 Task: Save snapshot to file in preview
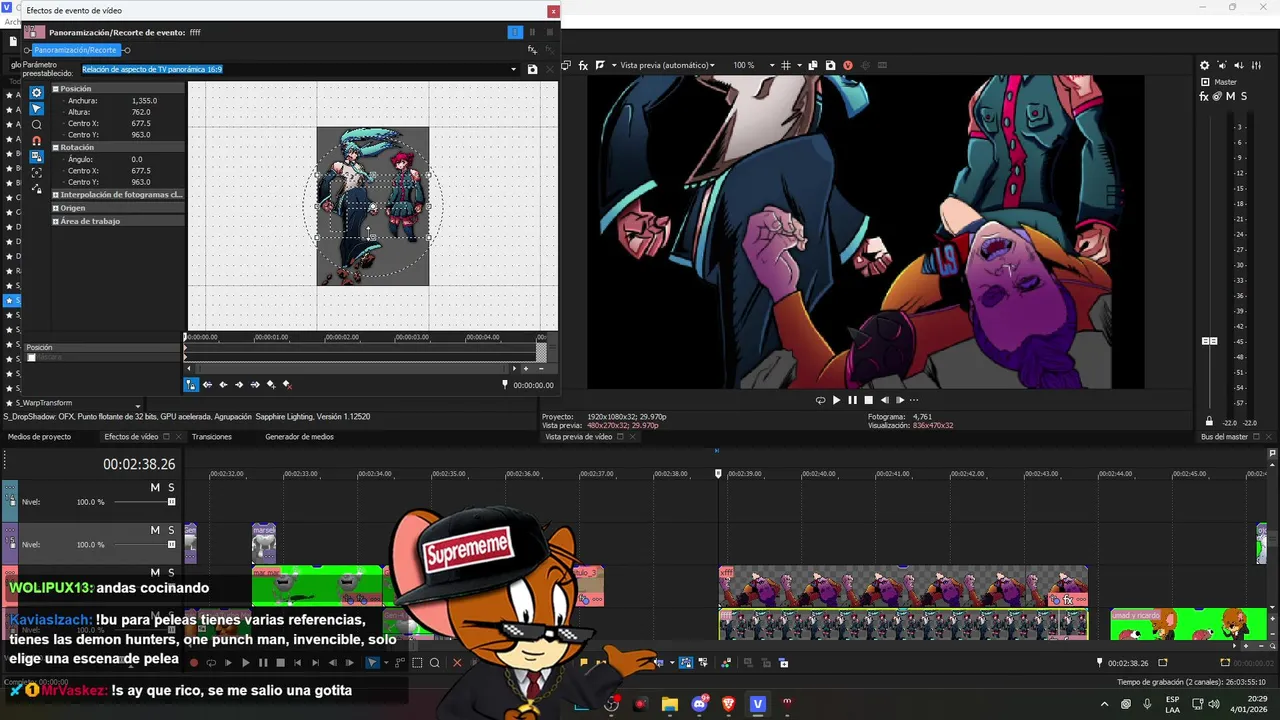pos(830,65)
